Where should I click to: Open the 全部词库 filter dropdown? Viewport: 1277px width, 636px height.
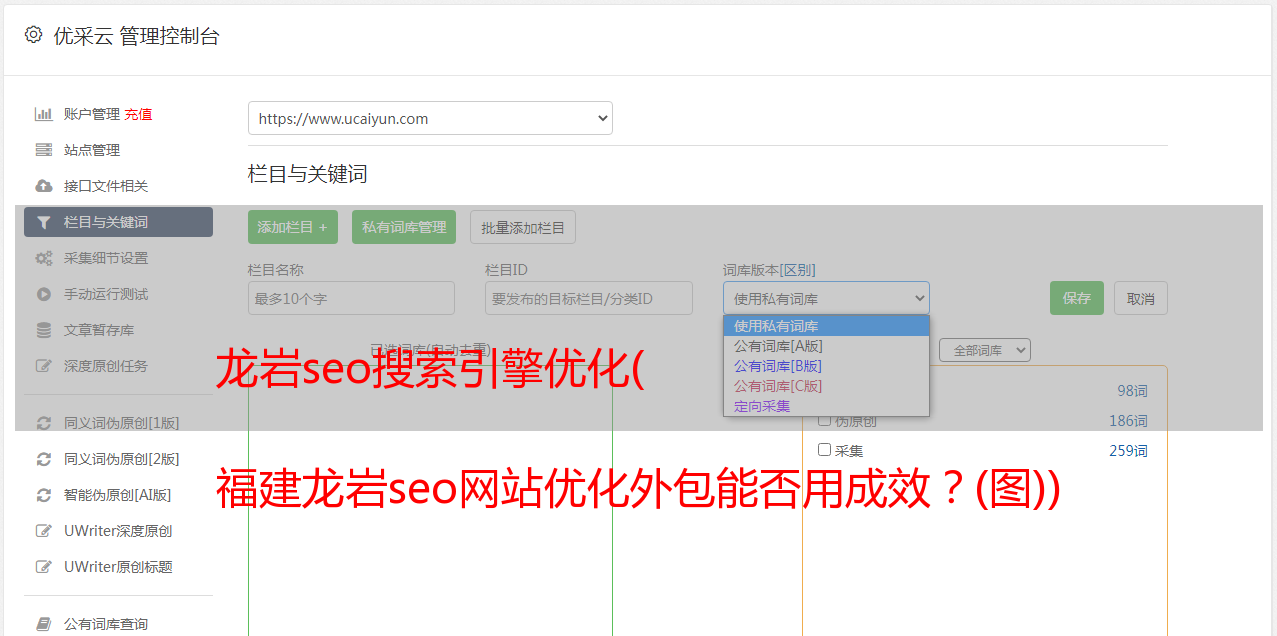[x=985, y=350]
